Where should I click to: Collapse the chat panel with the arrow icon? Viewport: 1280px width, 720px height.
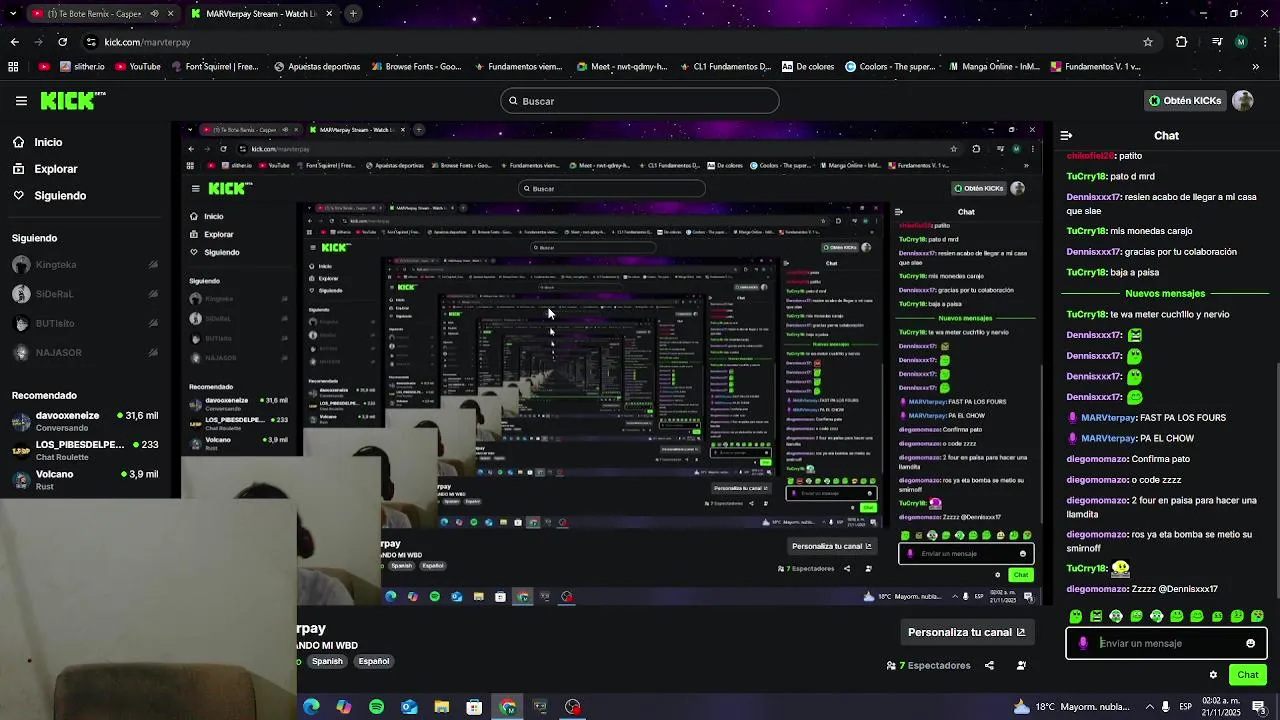pyautogui.click(x=1066, y=135)
